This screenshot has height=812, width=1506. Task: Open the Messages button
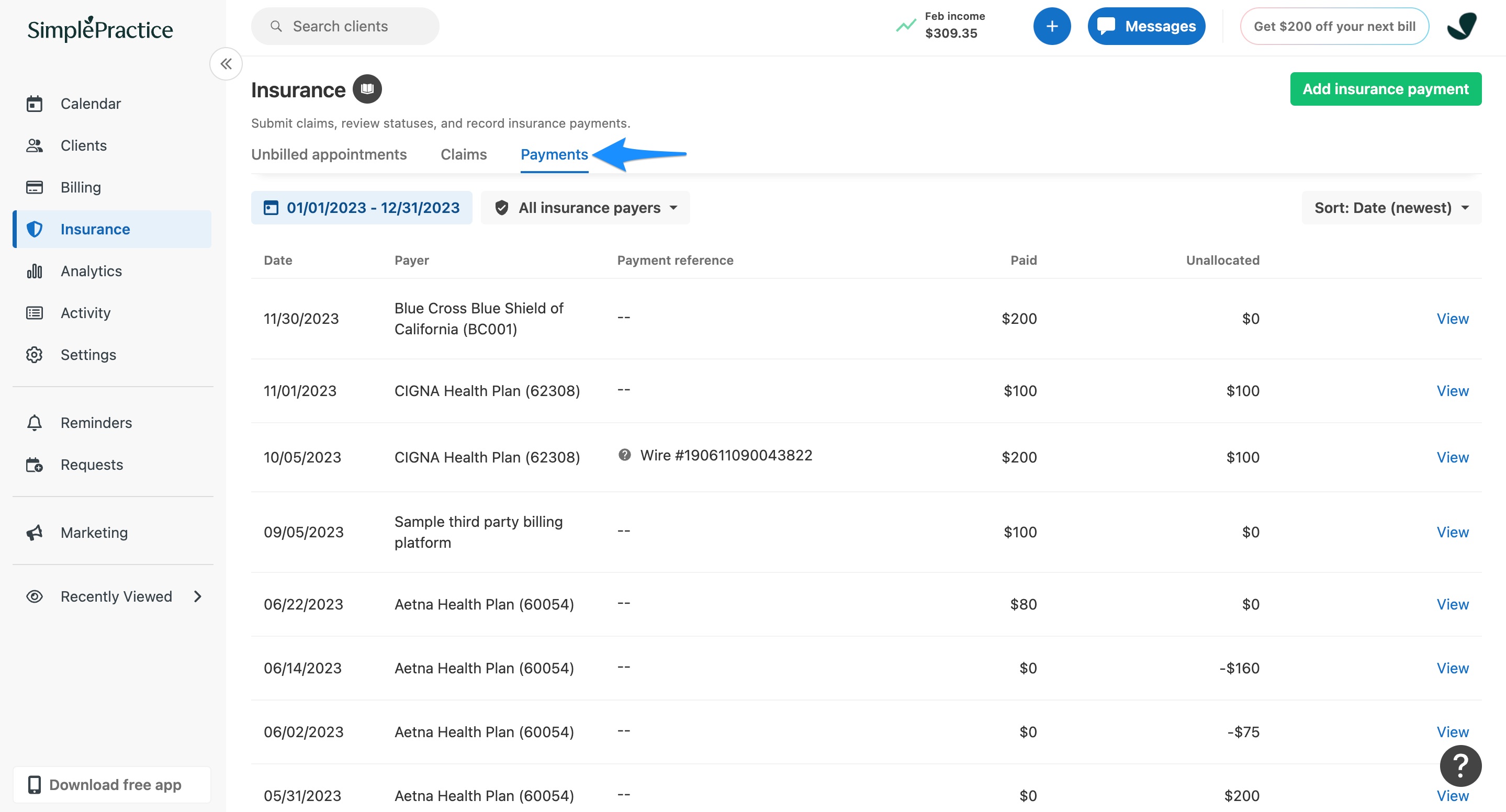pos(1147,26)
